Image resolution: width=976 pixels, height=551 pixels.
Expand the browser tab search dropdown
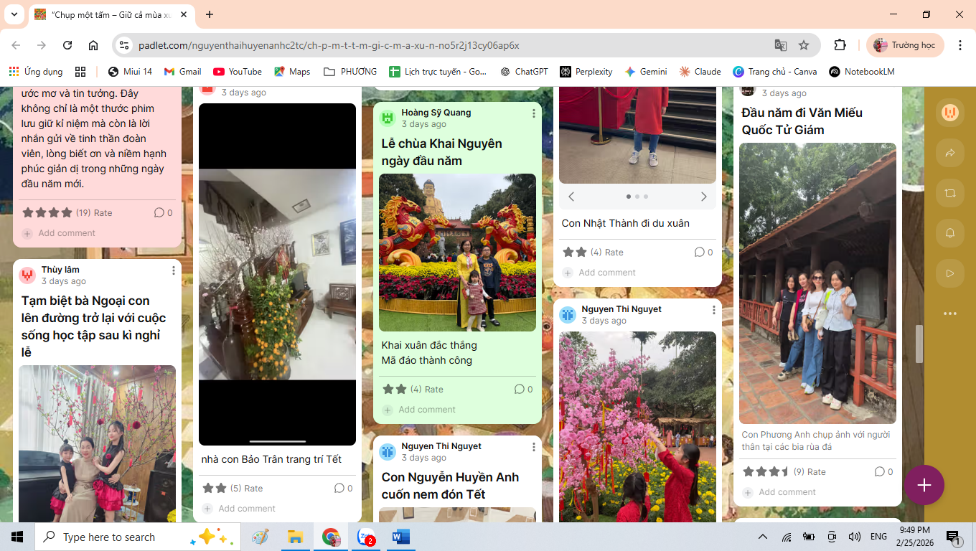coord(14,15)
